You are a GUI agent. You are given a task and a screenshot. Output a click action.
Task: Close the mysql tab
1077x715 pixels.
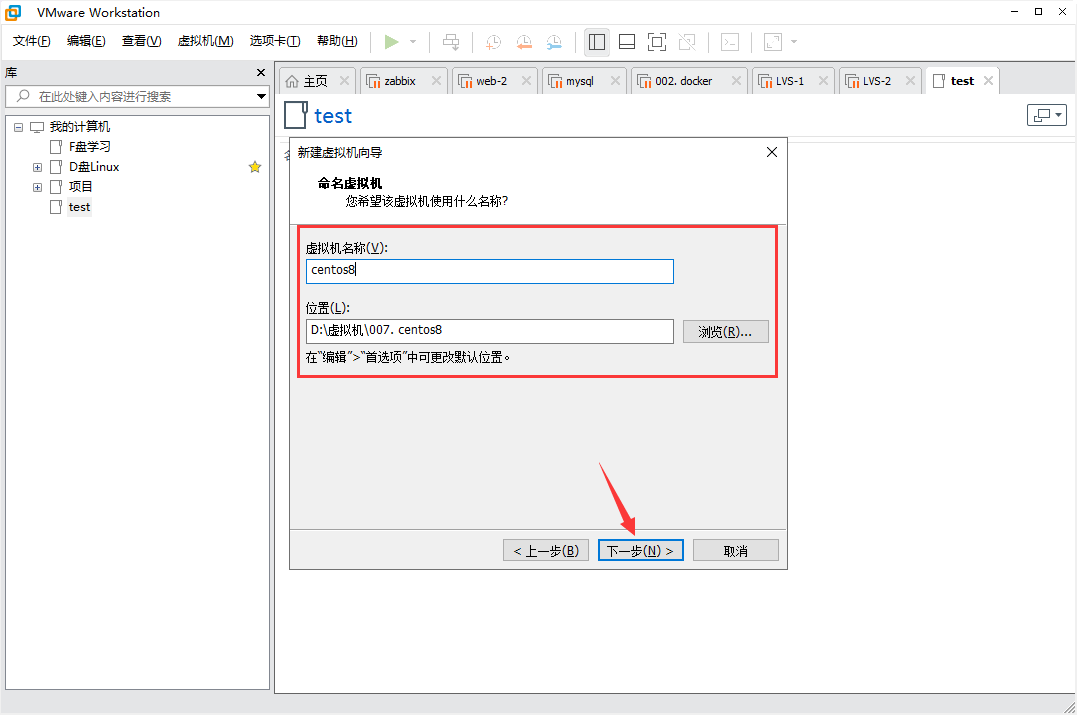[x=615, y=80]
